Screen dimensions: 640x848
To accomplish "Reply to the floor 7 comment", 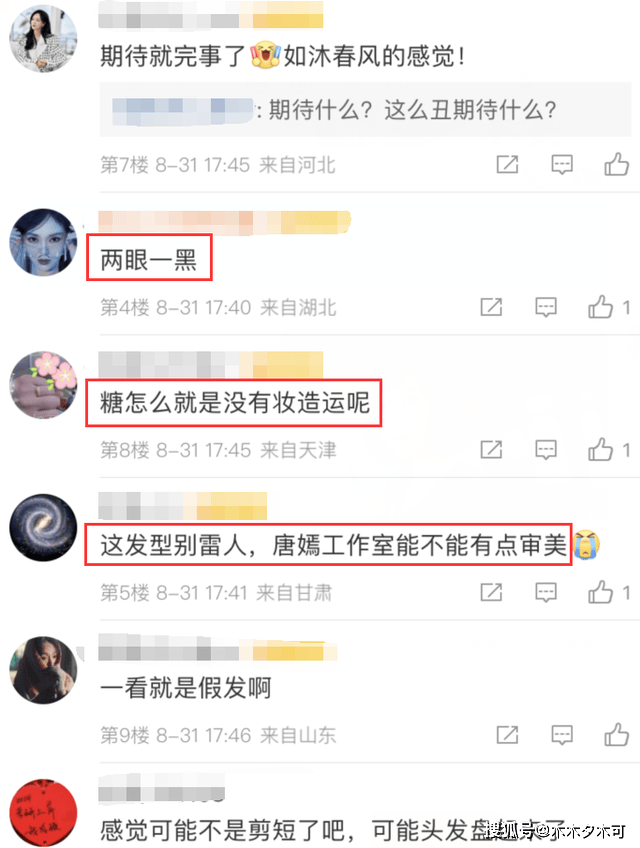I will tap(562, 164).
